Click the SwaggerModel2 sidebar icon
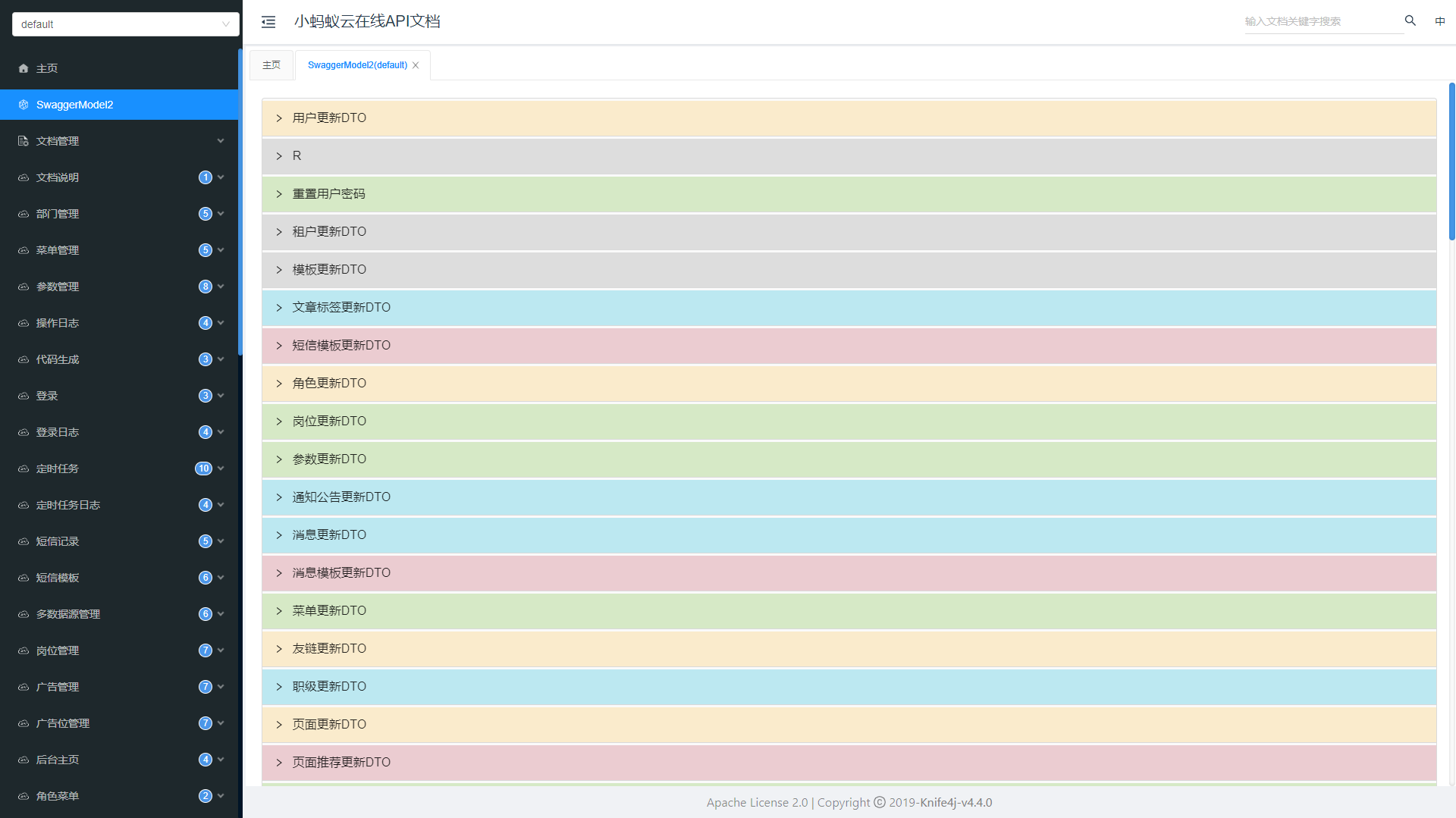The height and width of the screenshot is (818, 1456). pyautogui.click(x=24, y=105)
